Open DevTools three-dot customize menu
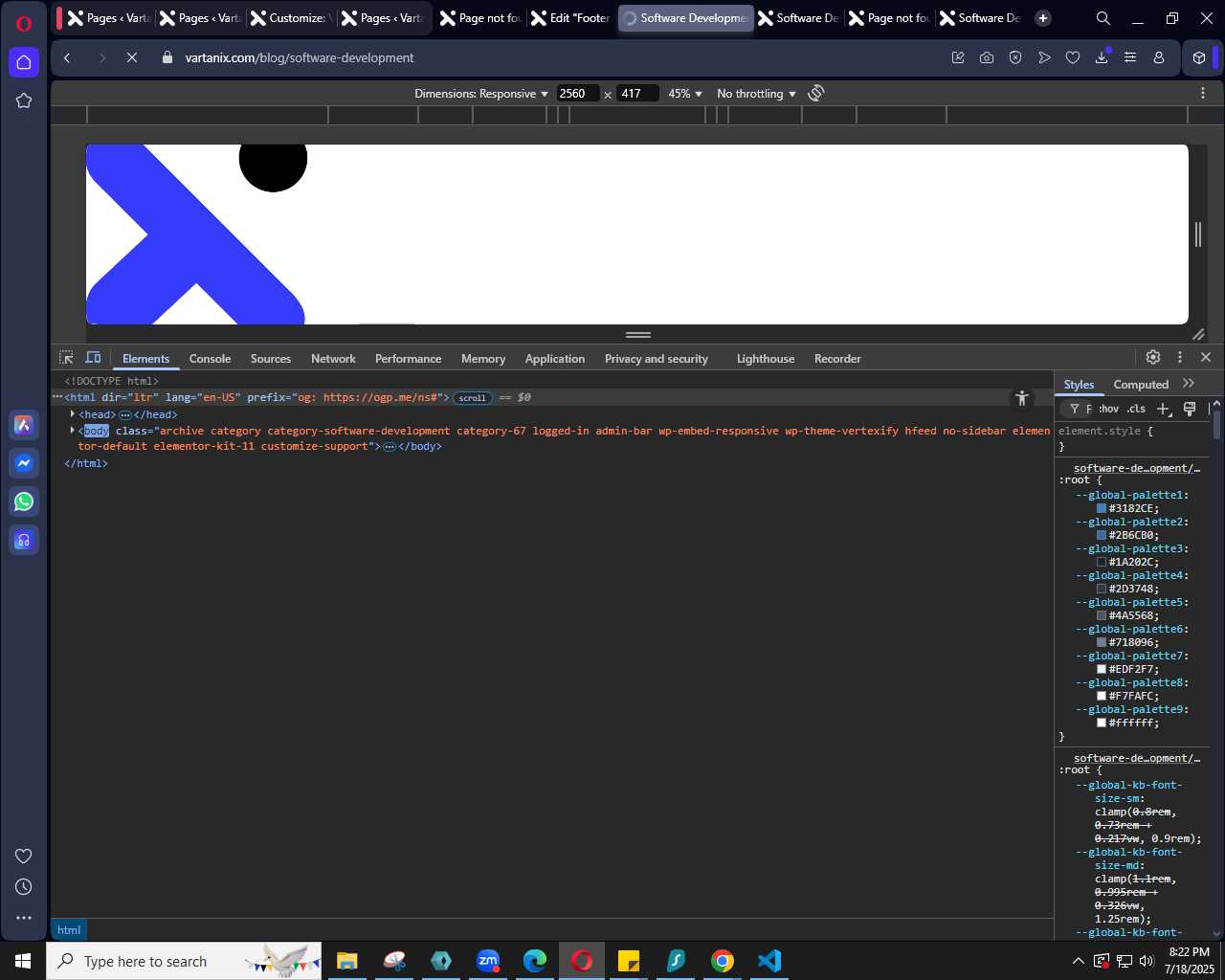1225x980 pixels. [1180, 357]
